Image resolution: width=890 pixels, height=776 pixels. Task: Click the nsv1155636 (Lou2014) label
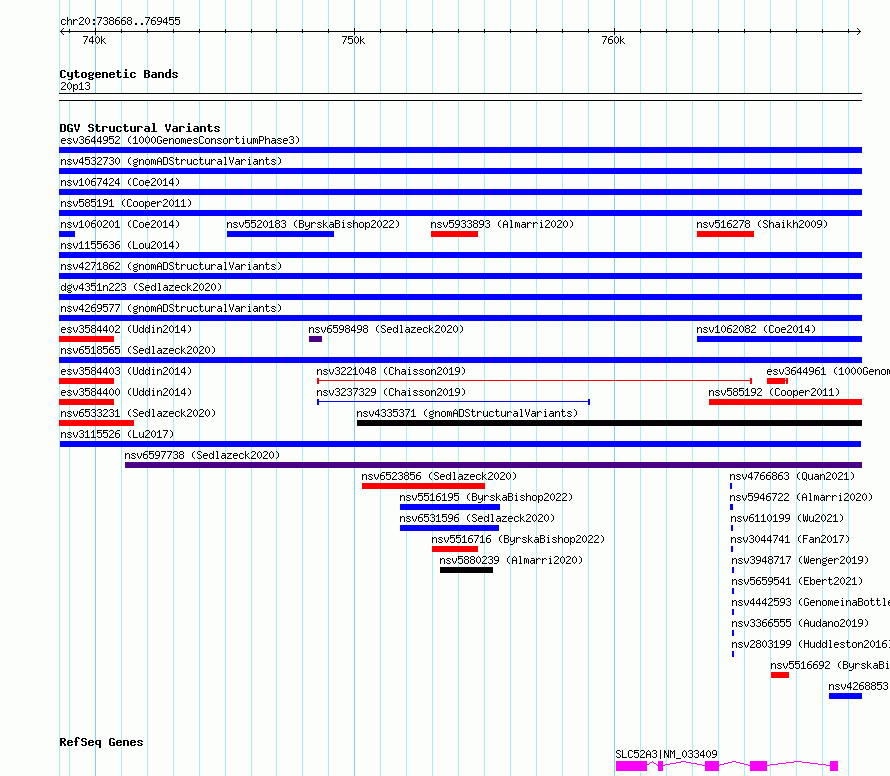[x=120, y=245]
